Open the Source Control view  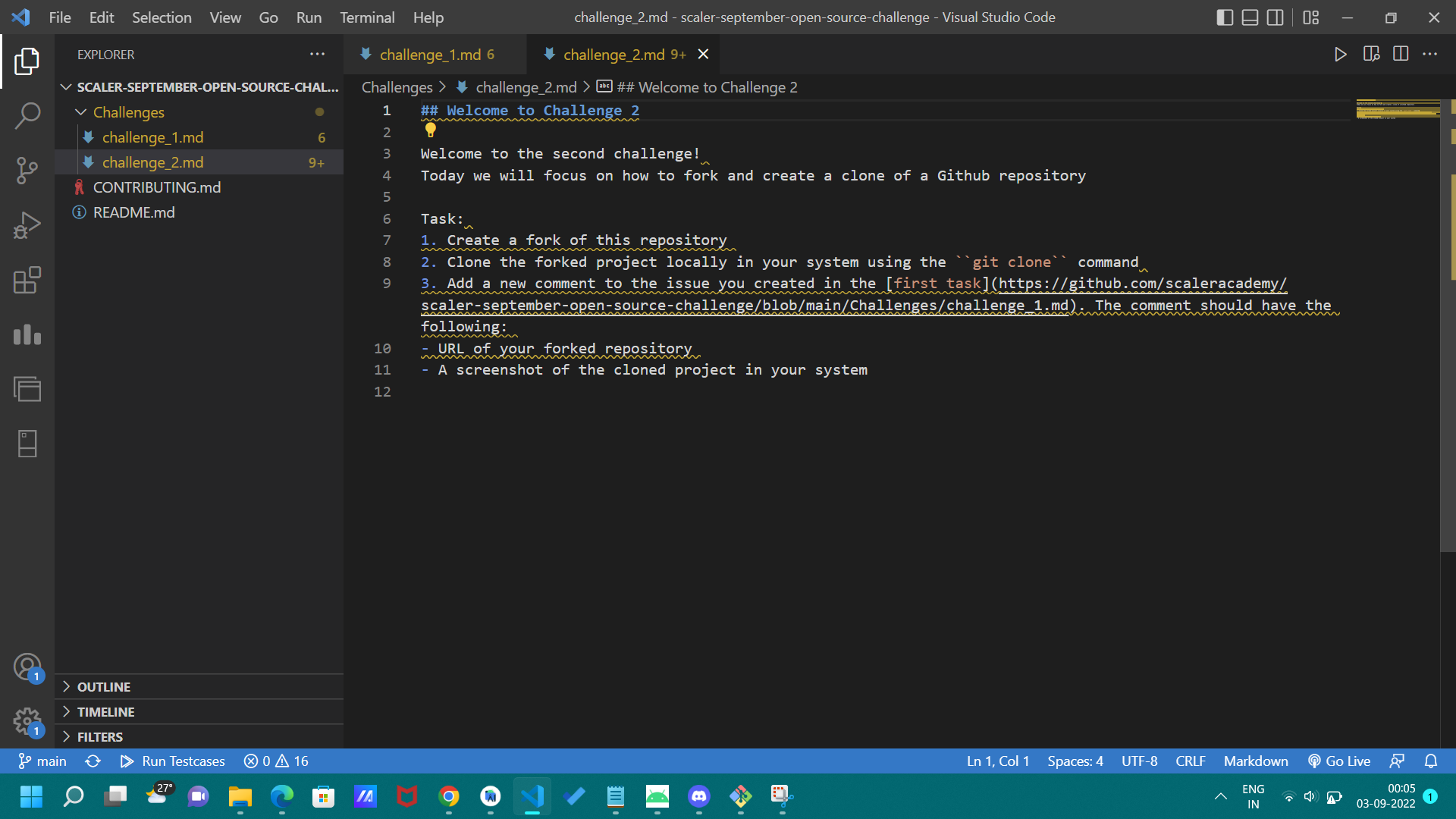click(x=27, y=170)
